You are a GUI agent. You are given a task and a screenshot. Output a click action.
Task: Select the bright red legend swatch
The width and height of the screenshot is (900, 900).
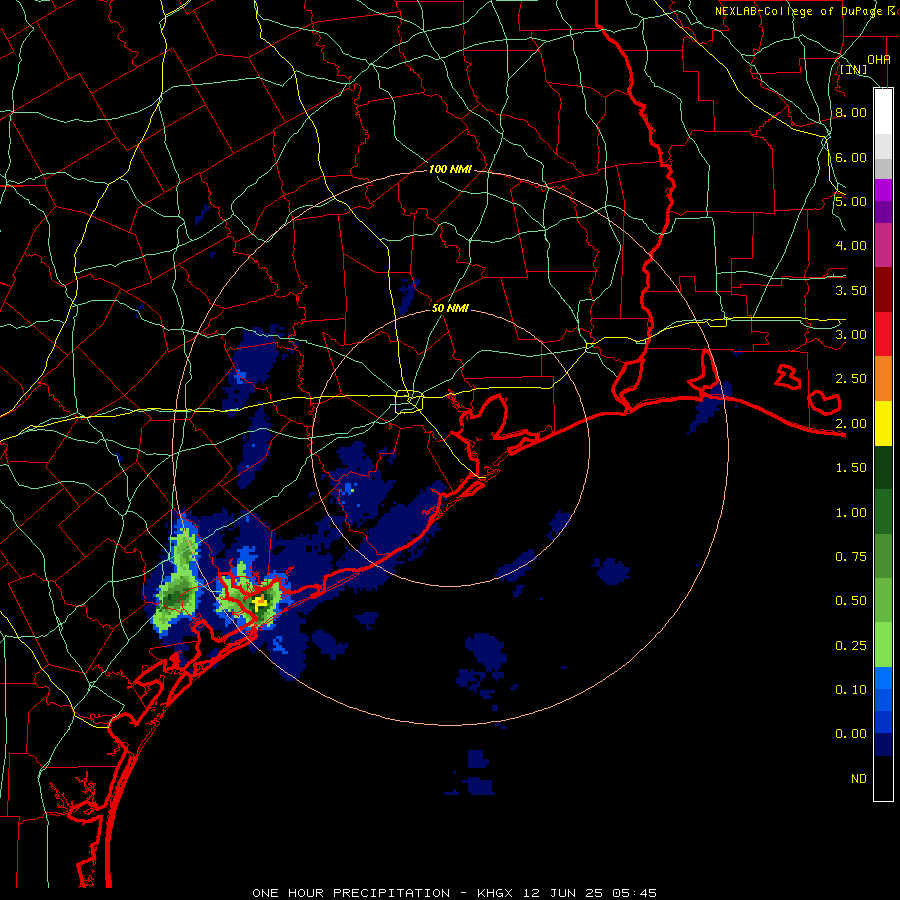pyautogui.click(x=883, y=334)
